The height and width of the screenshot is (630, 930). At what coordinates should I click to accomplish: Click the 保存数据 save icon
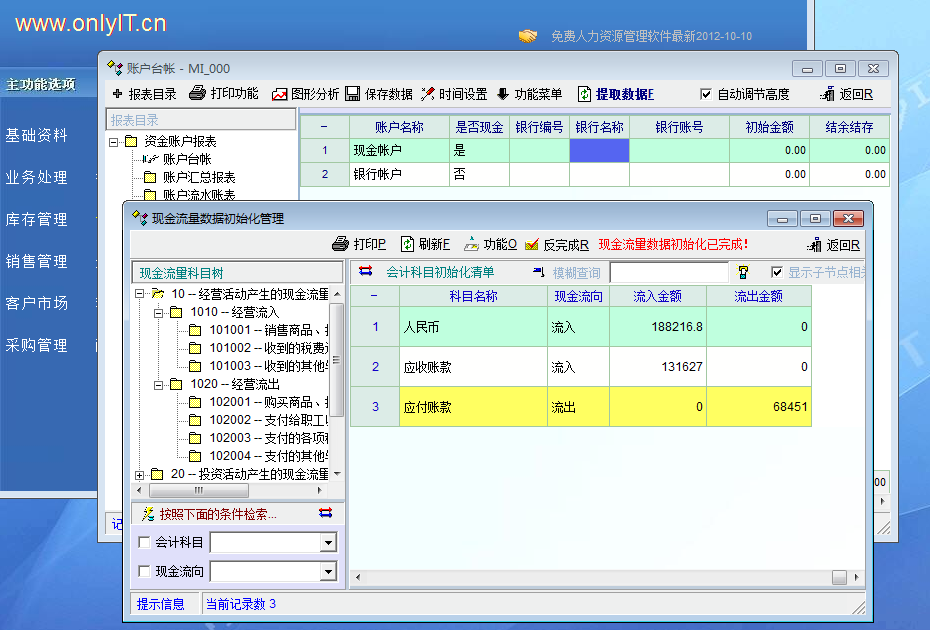click(353, 94)
